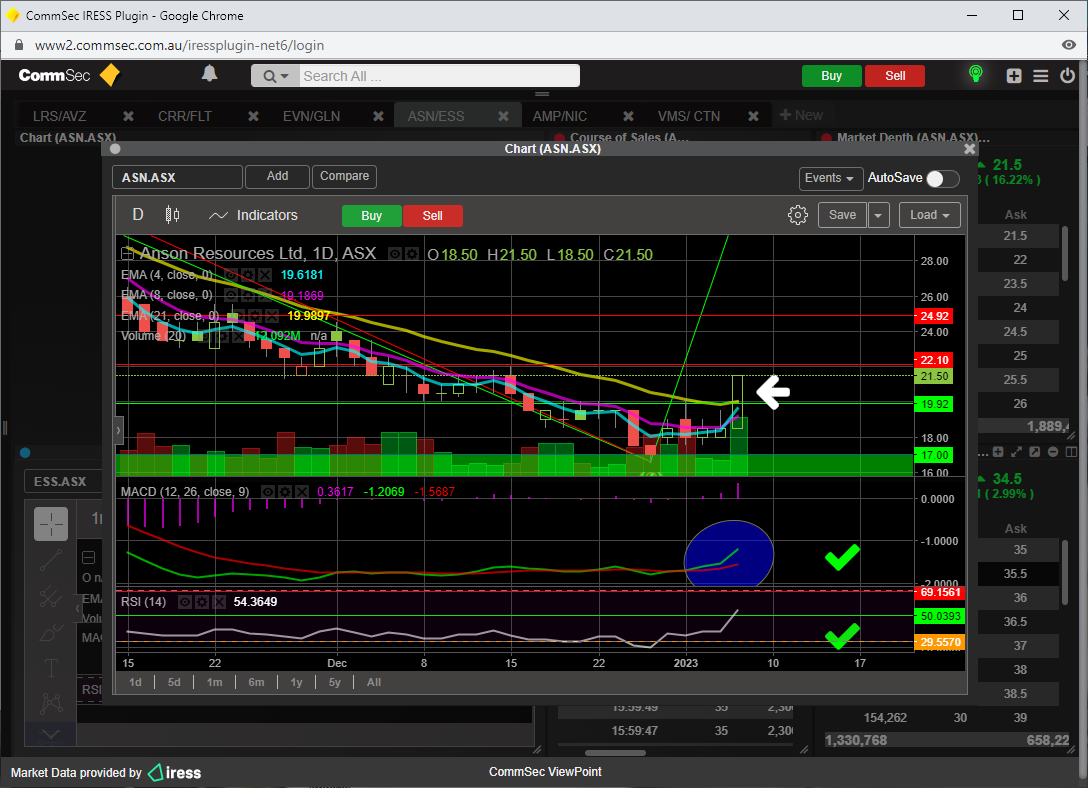The image size is (1088, 788).
Task: Toggle visibility of Anson Resources price series
Action: [x=395, y=254]
